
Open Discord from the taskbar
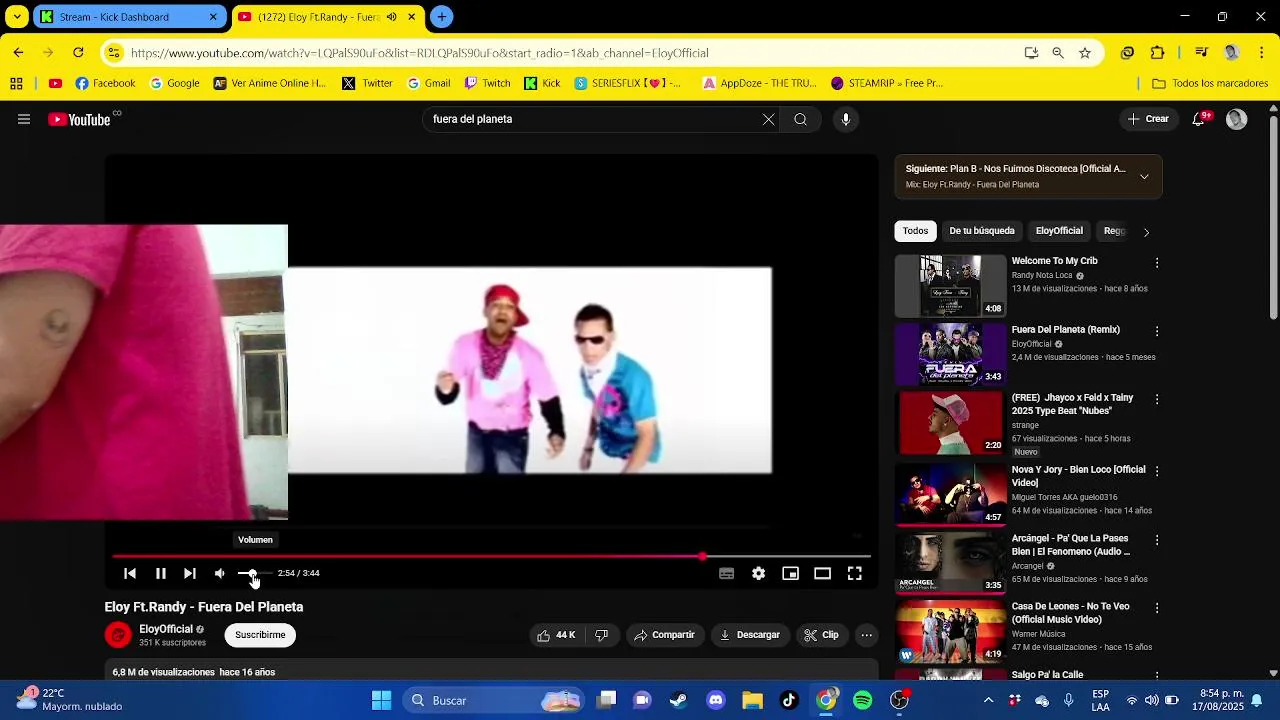(x=715, y=700)
